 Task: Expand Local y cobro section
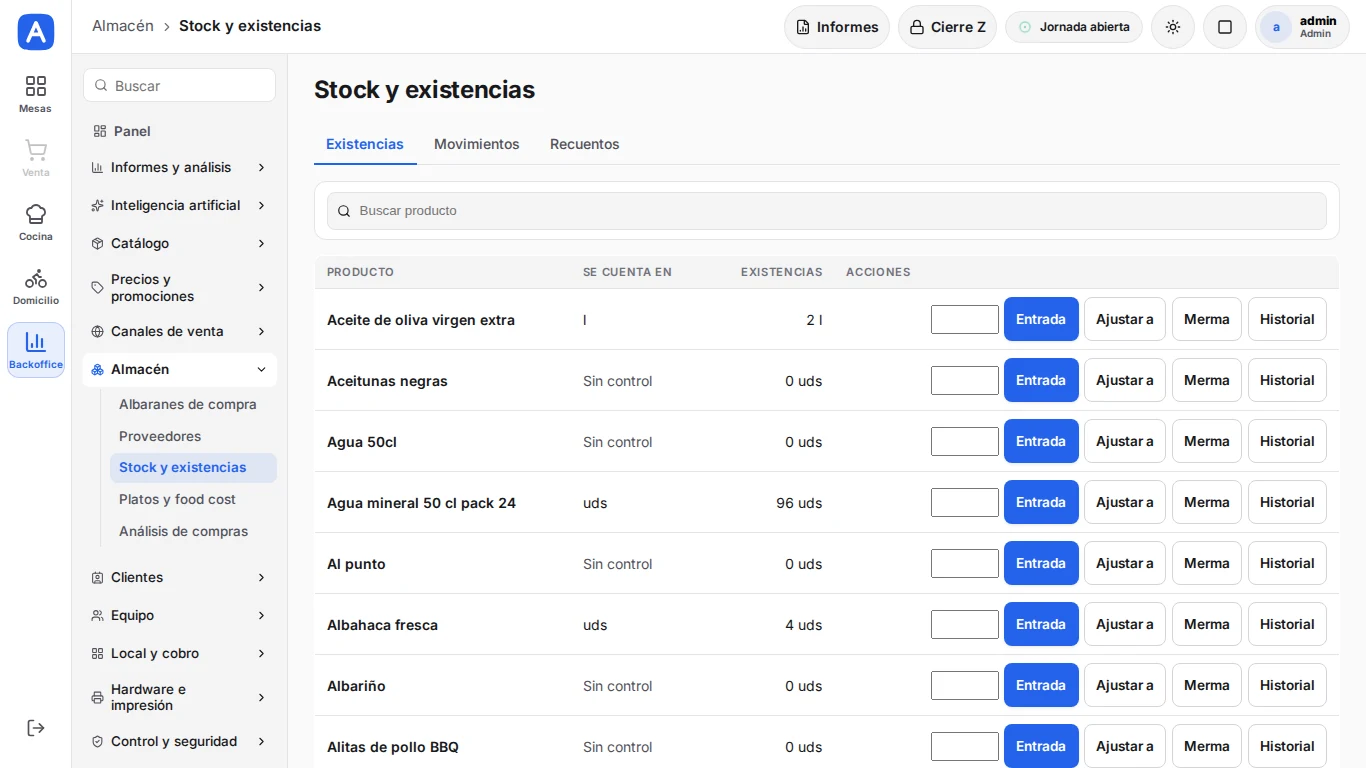click(179, 653)
